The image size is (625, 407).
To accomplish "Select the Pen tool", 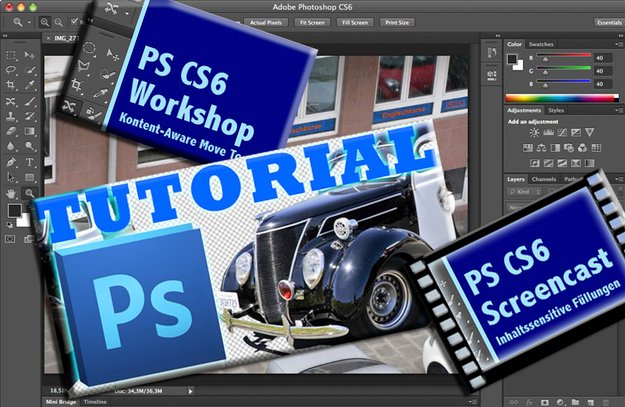I will coord(11,162).
